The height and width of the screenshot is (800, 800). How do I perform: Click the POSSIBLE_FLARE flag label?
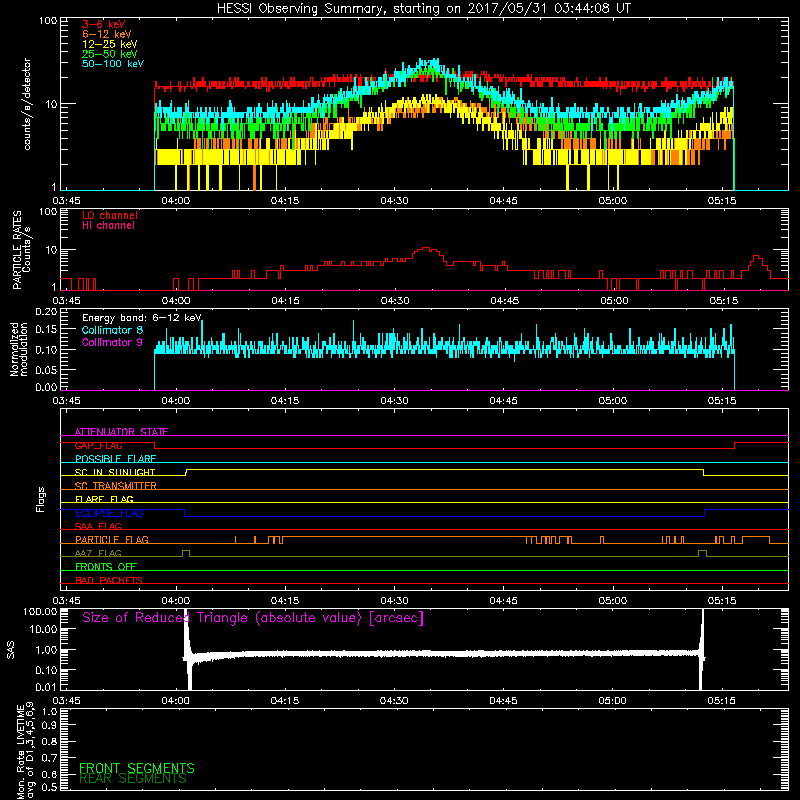point(115,459)
